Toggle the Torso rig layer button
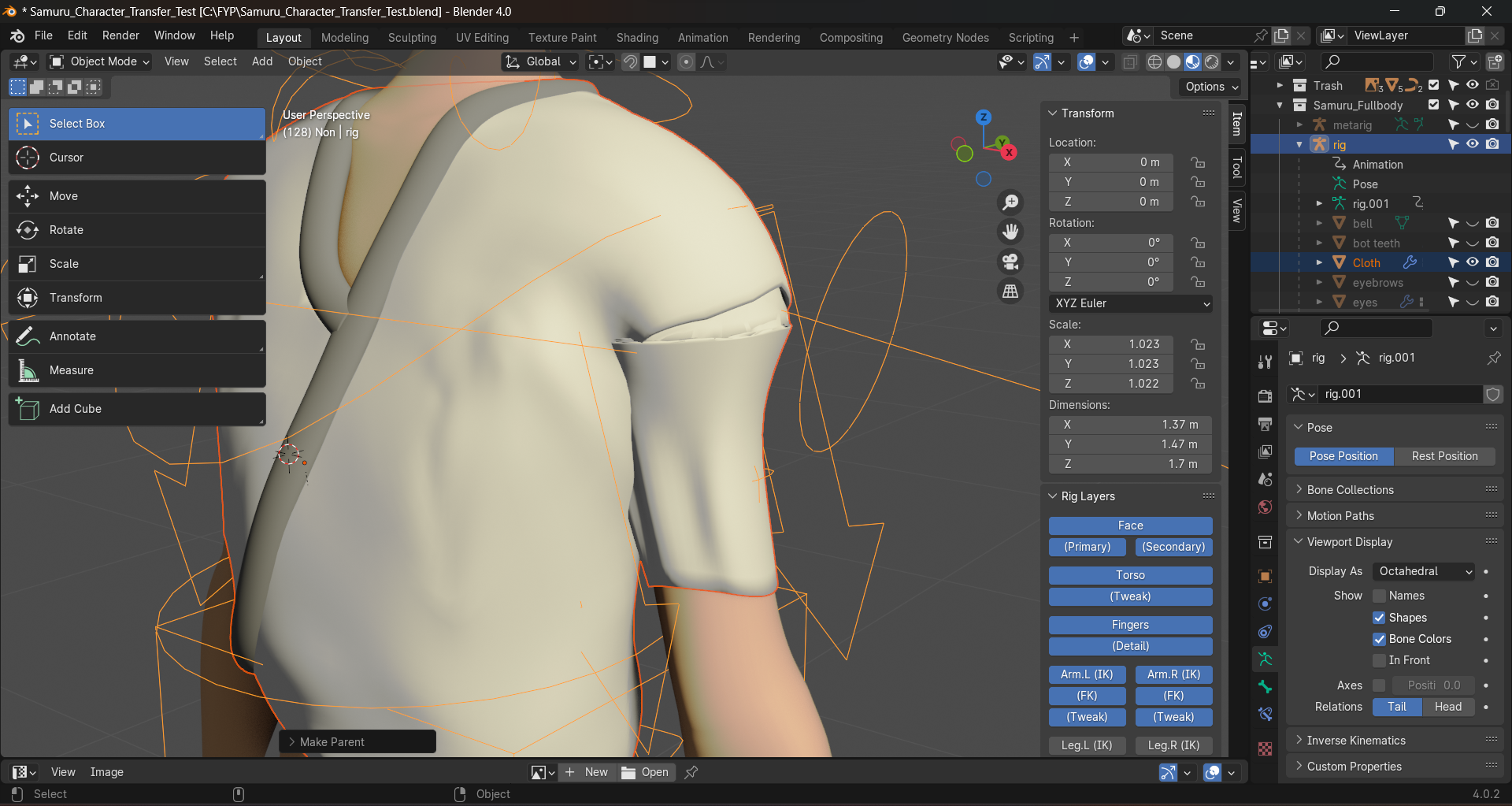 click(1130, 575)
